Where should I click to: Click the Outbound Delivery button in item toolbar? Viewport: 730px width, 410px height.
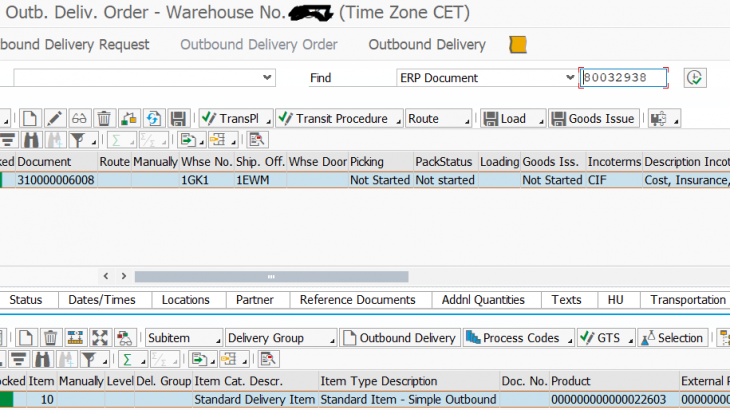pyautogui.click(x=400, y=338)
